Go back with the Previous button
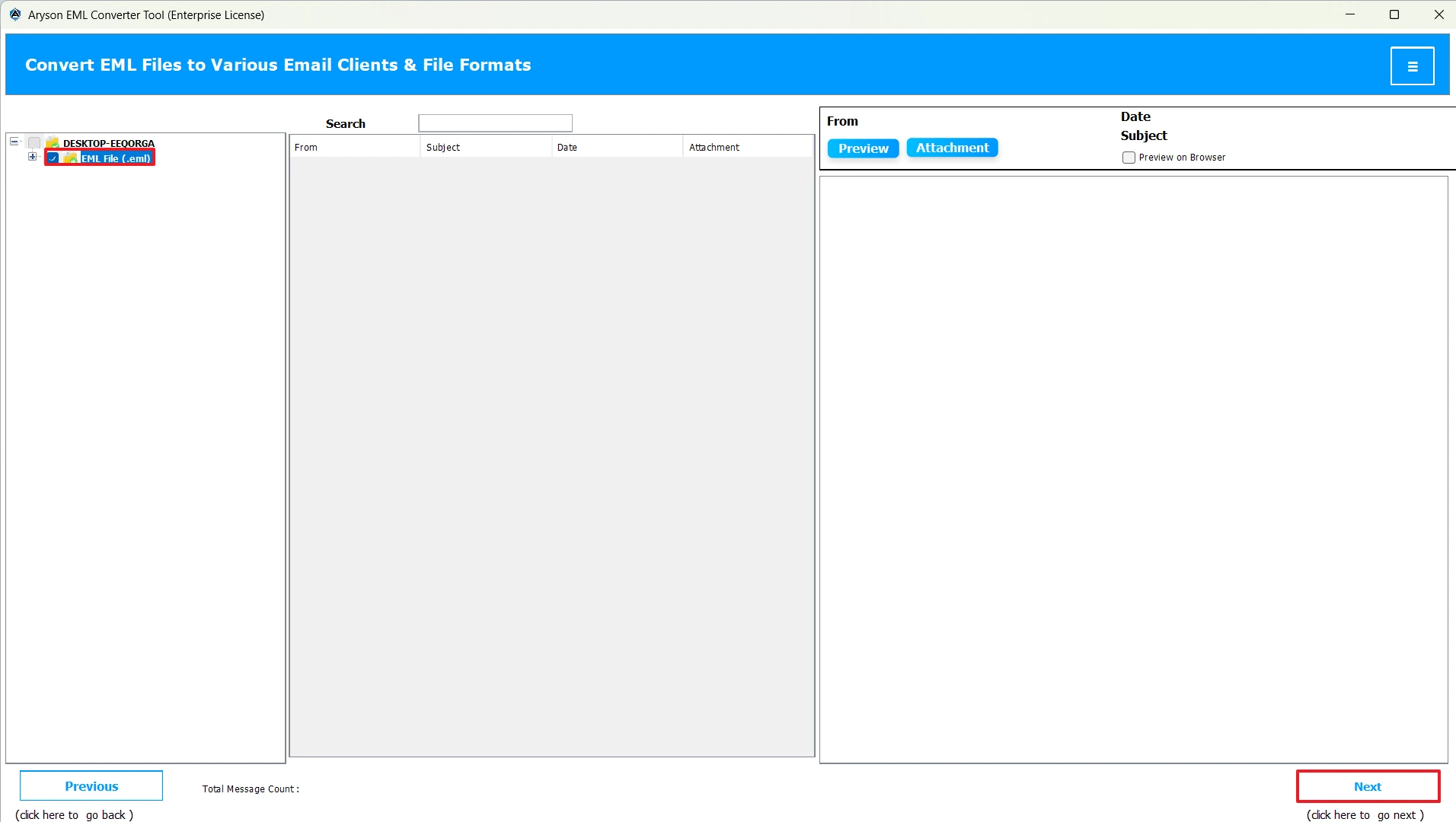The height and width of the screenshot is (822, 1456). [91, 786]
